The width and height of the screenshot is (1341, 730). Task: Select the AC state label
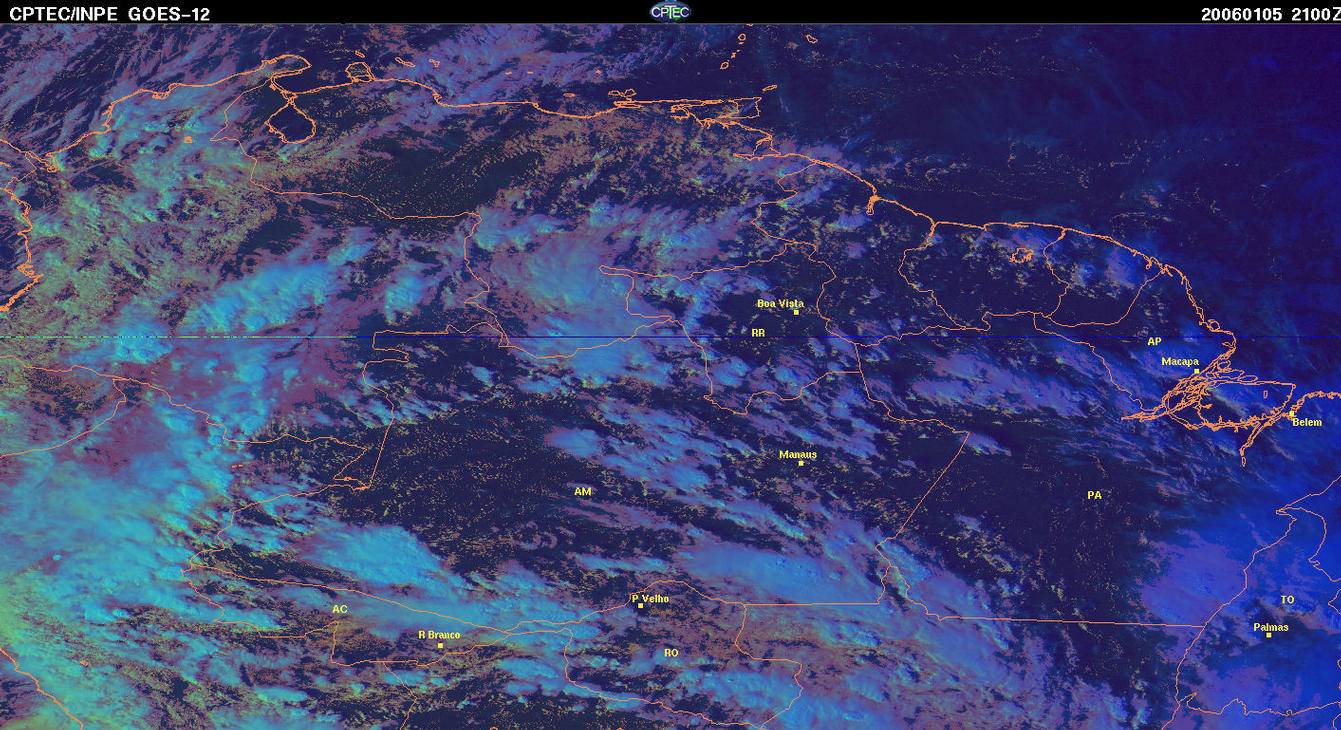[340, 609]
